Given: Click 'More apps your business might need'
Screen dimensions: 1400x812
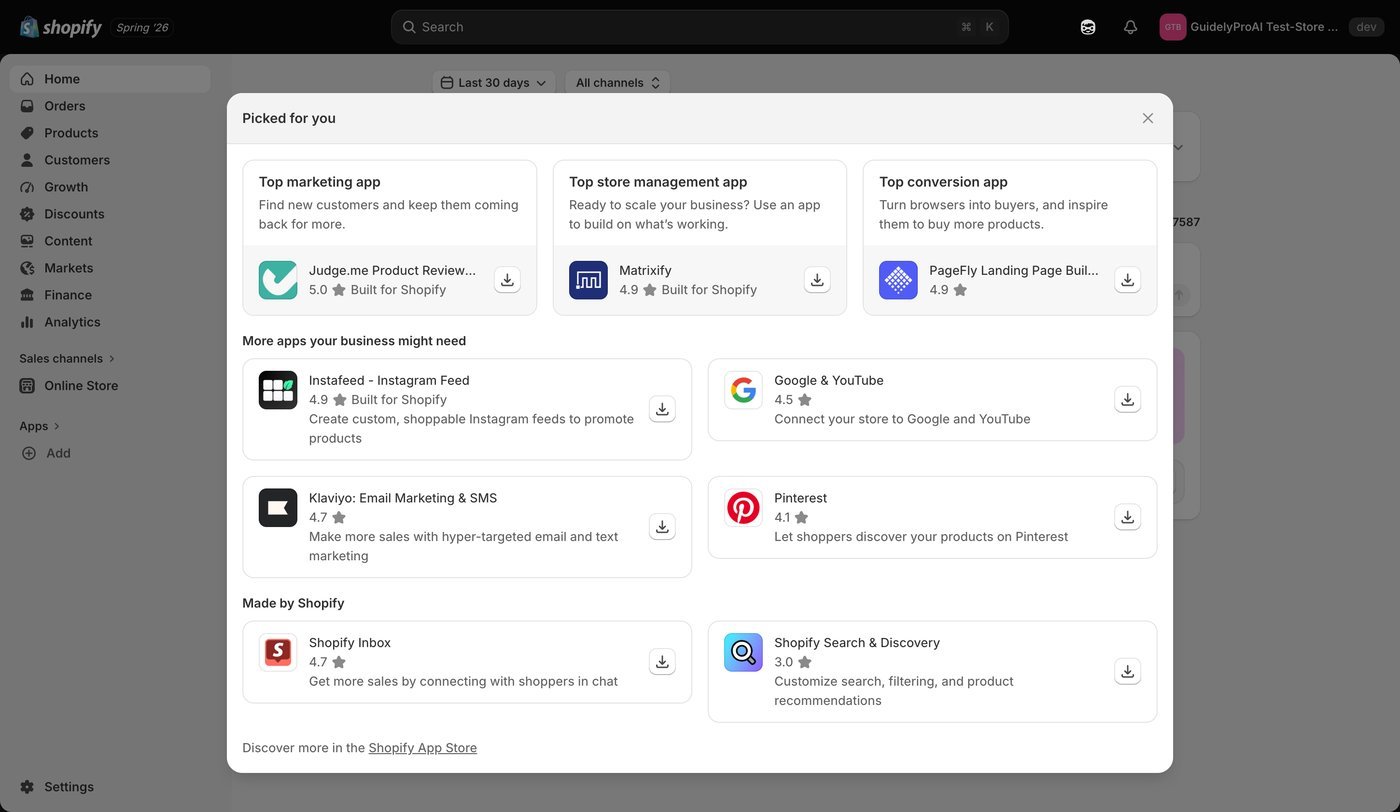Looking at the screenshot, I should (354, 341).
